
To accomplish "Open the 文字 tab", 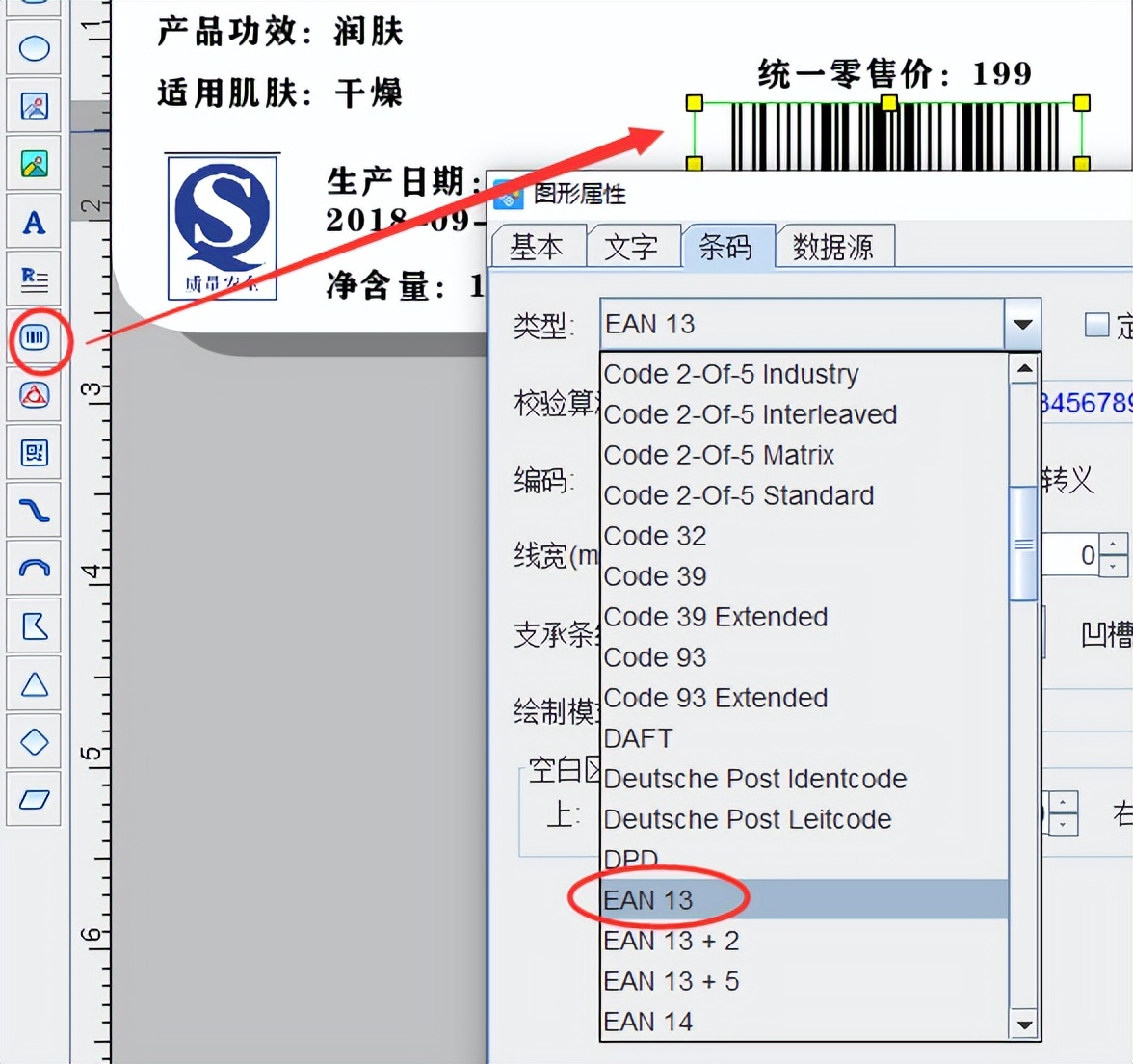I will [632, 247].
